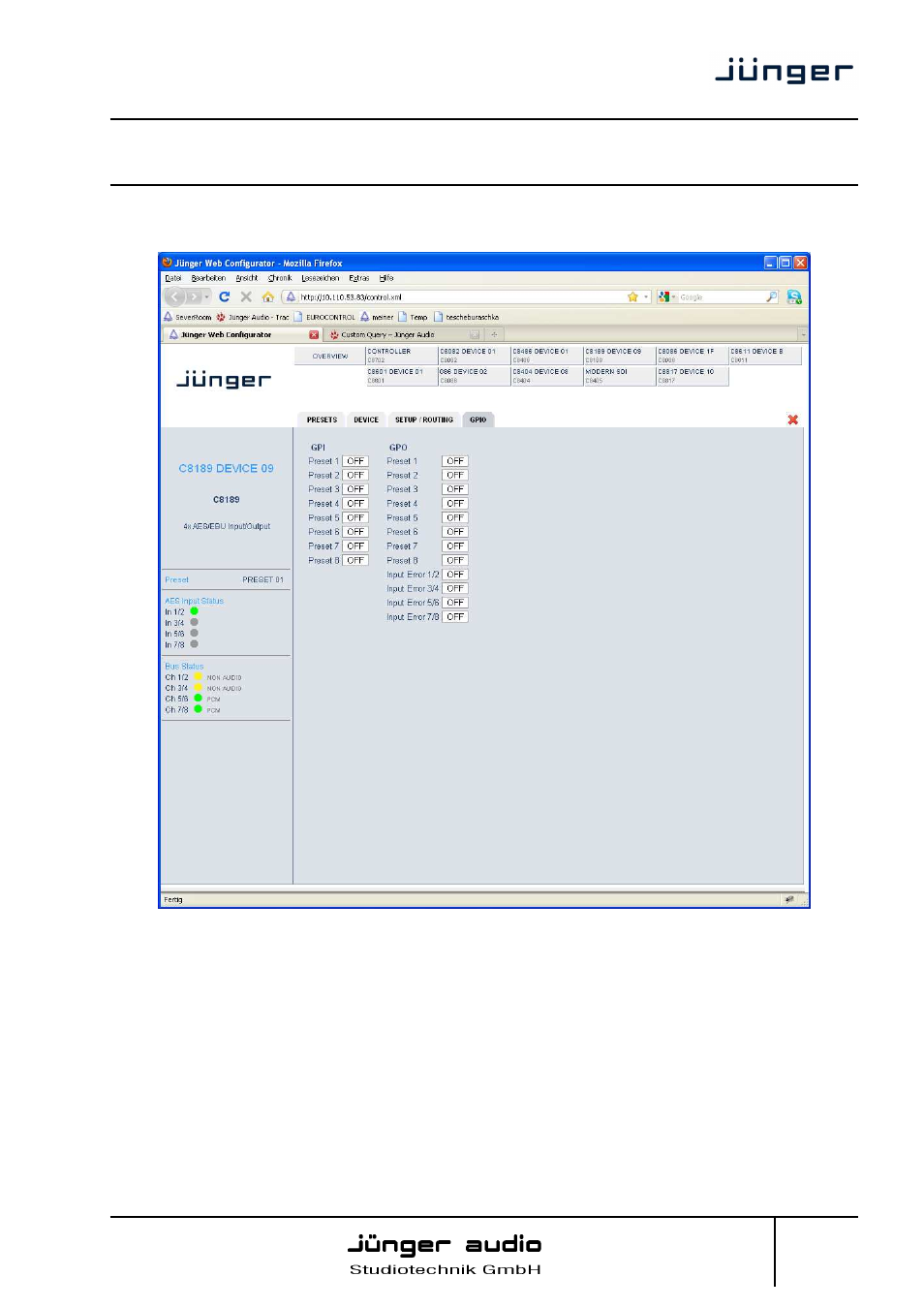Click the stop loading X icon
Viewport: 924px width, 1308px height.
click(x=246, y=297)
